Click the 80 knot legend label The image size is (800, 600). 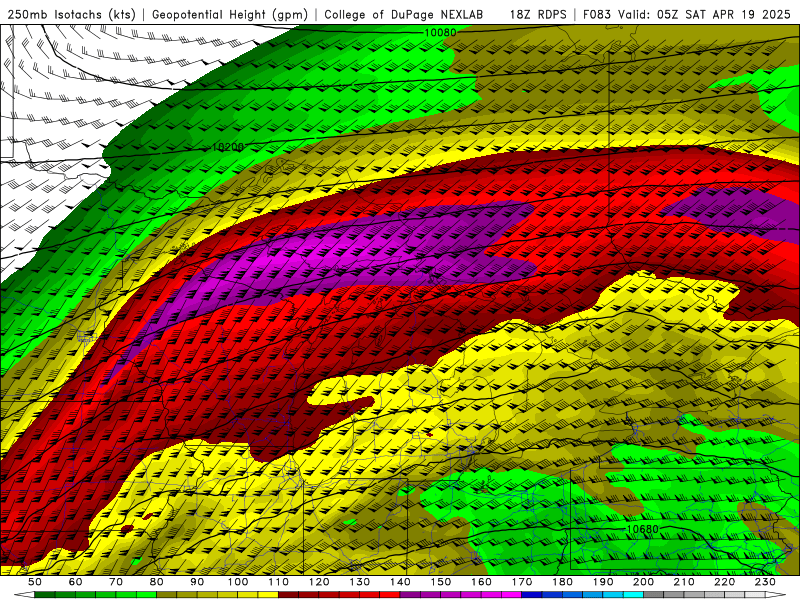tap(156, 582)
